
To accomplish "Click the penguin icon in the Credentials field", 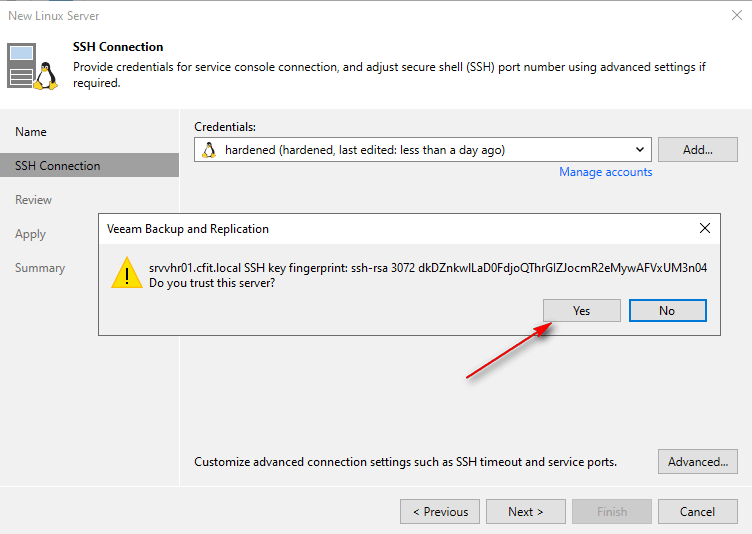I will click(x=209, y=150).
